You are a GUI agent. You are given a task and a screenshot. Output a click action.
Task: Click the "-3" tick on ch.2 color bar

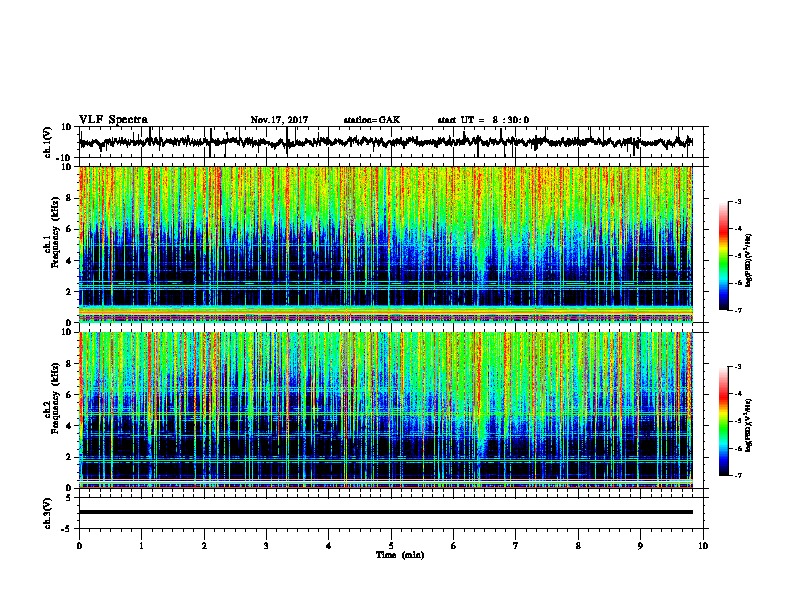coord(738,367)
